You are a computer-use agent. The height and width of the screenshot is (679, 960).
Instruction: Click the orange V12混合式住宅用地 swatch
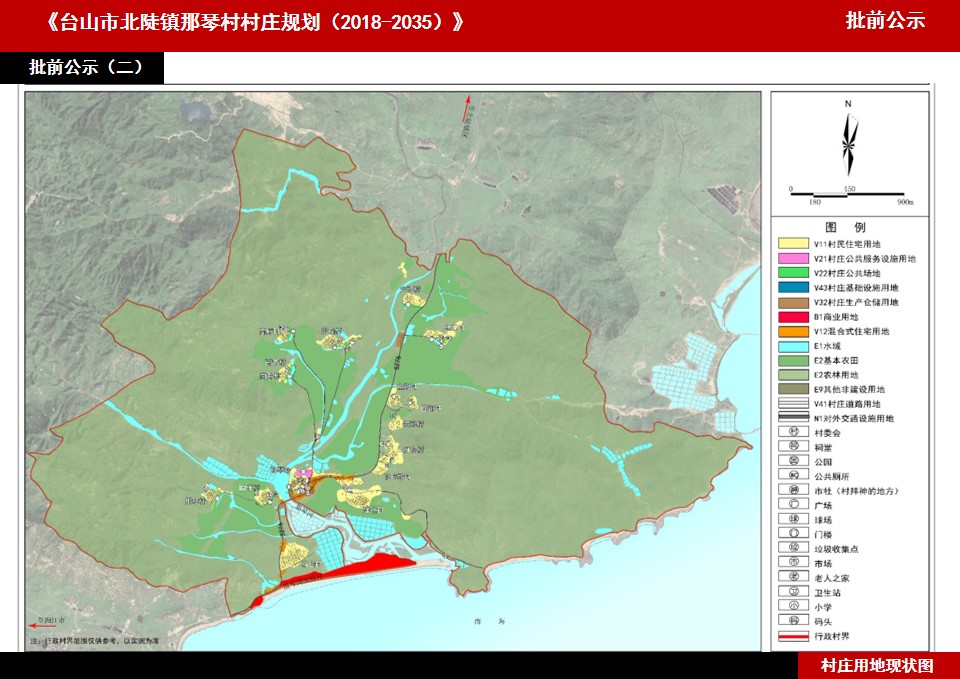(x=794, y=331)
